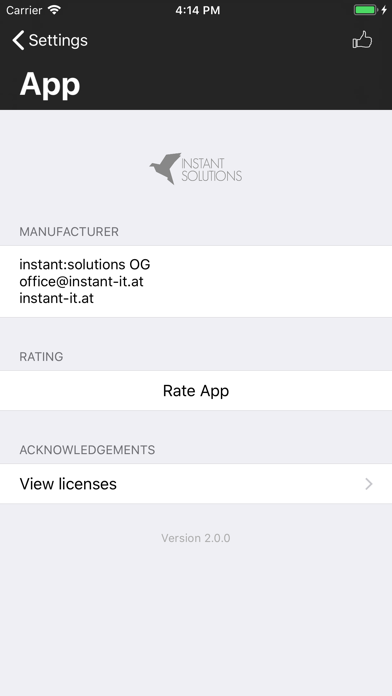This screenshot has height=696, width=392.
Task: Tap the back chevron arrow icon
Action: coord(18,40)
